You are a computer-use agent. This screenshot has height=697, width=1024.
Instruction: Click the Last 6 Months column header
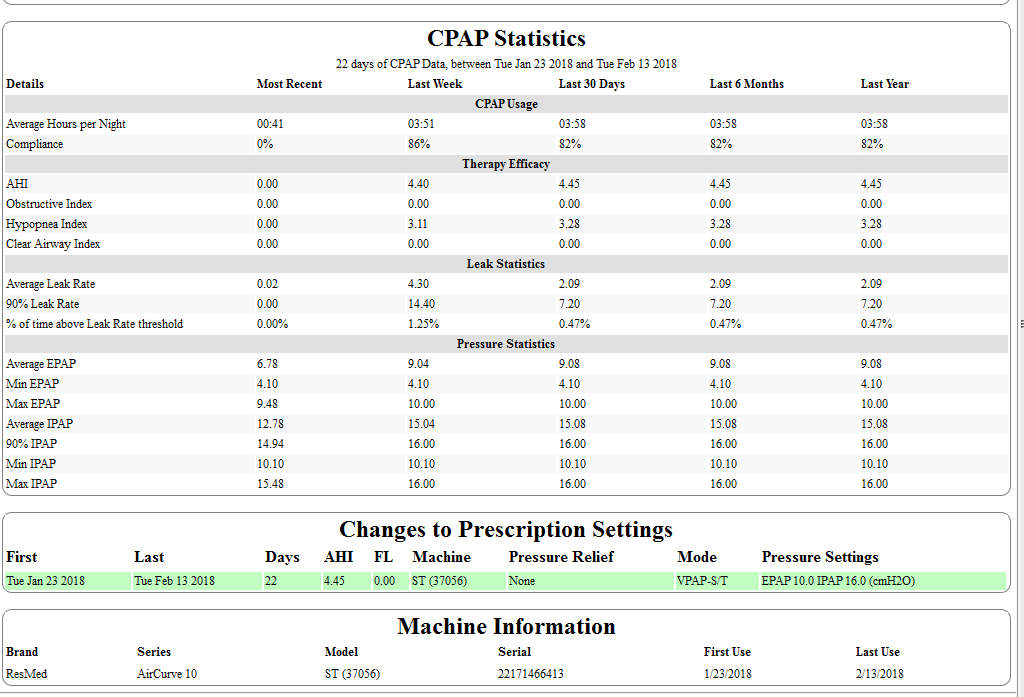pyautogui.click(x=746, y=84)
